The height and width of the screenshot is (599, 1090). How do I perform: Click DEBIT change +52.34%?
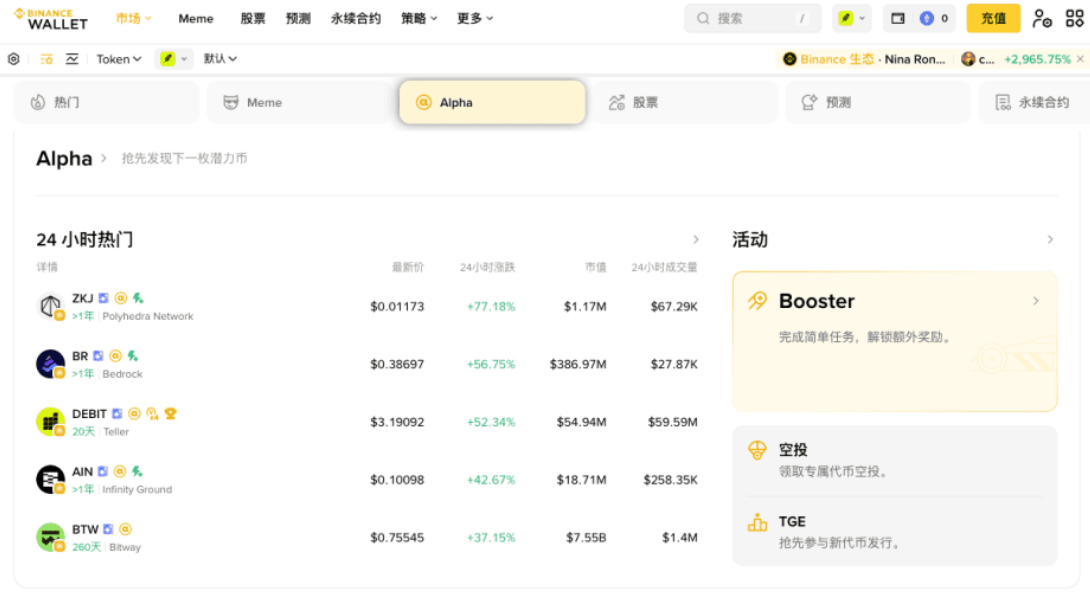[491, 422]
